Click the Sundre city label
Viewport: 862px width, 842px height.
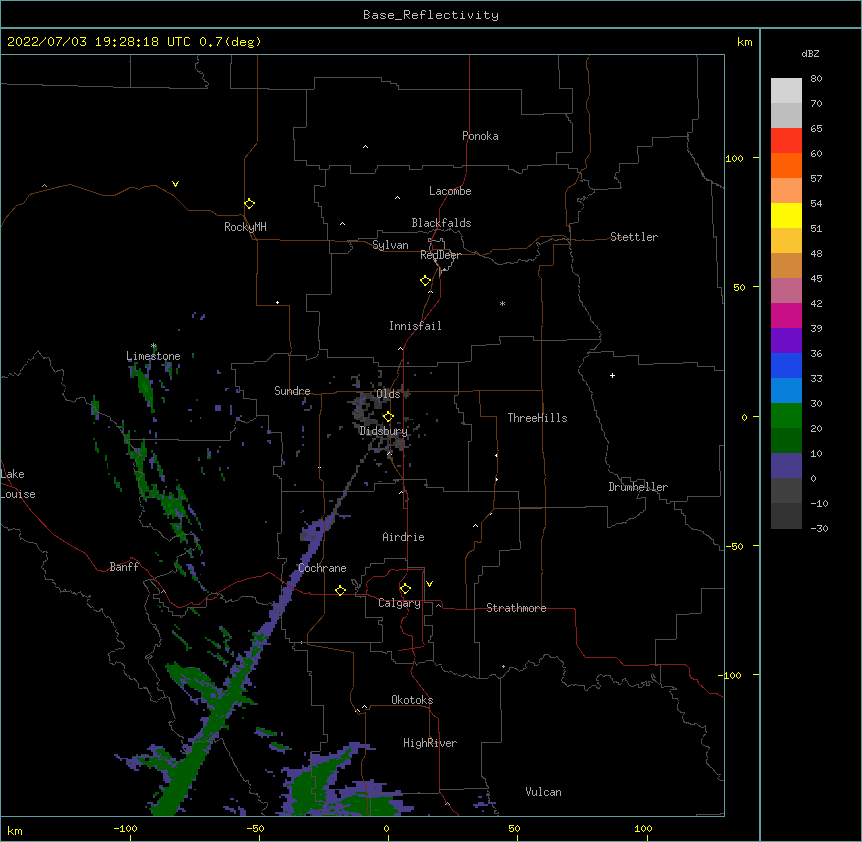(292, 391)
